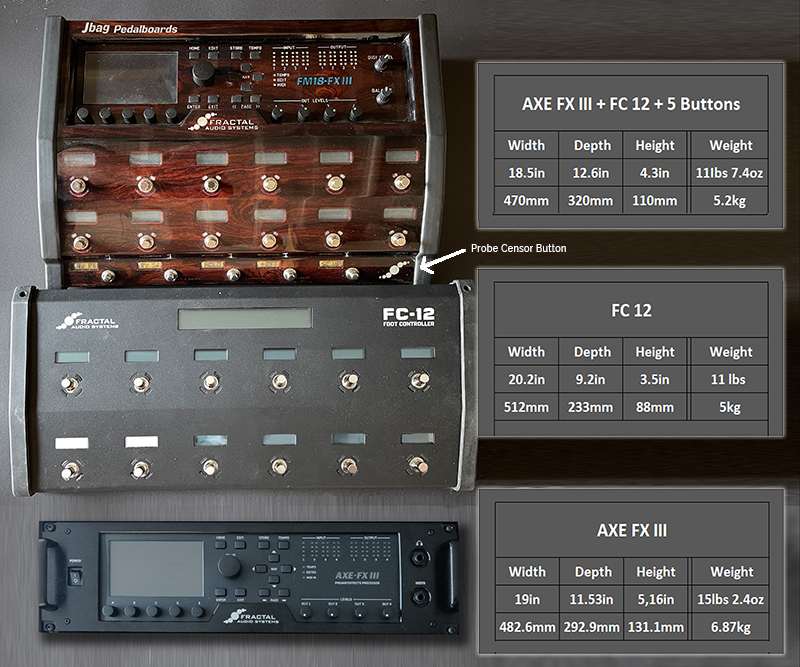Click the 'Weight' header in the FC 12 table
The width and height of the screenshot is (800, 667).
731,352
